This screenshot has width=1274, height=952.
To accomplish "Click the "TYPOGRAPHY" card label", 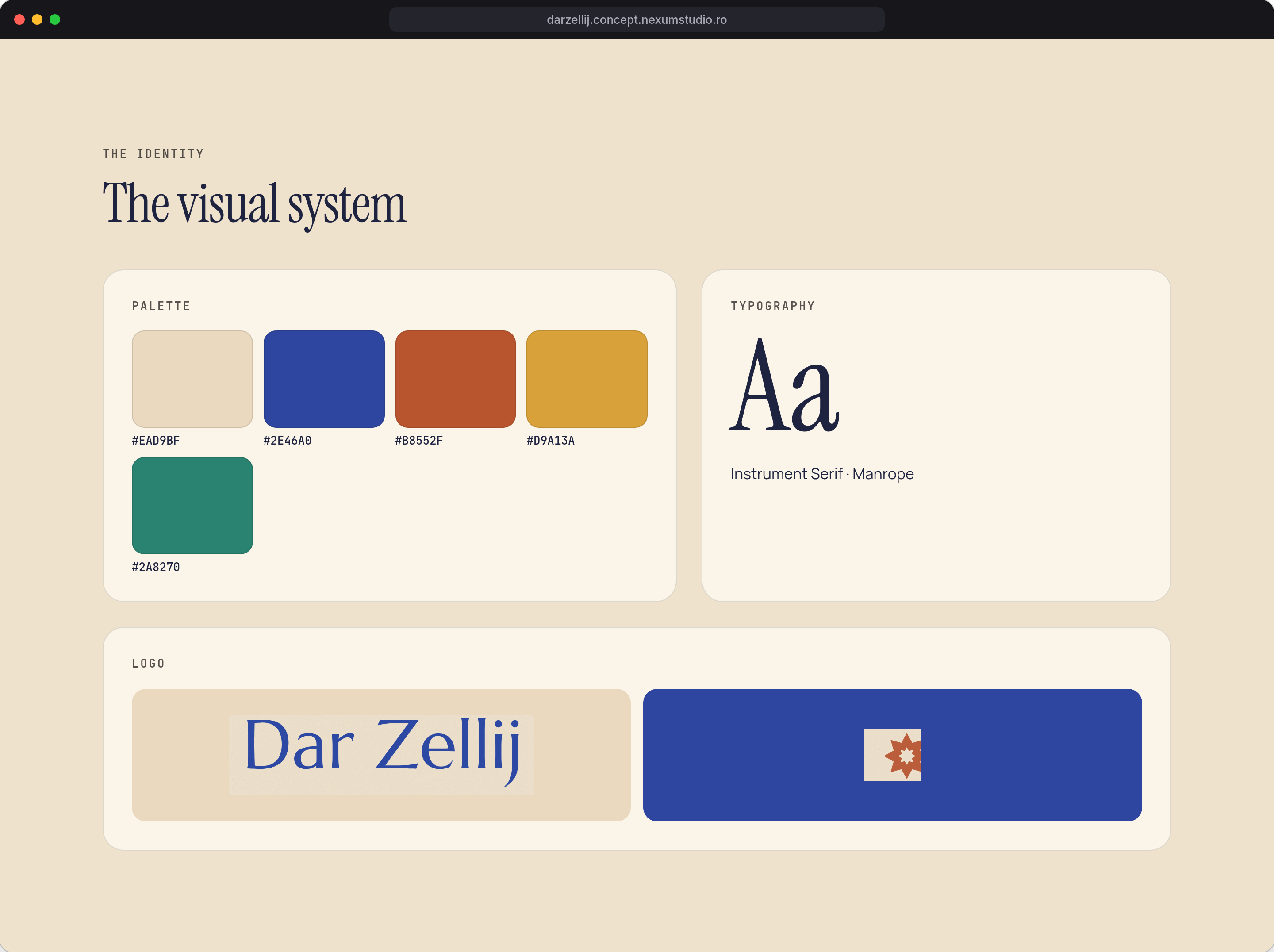I will tap(773, 306).
